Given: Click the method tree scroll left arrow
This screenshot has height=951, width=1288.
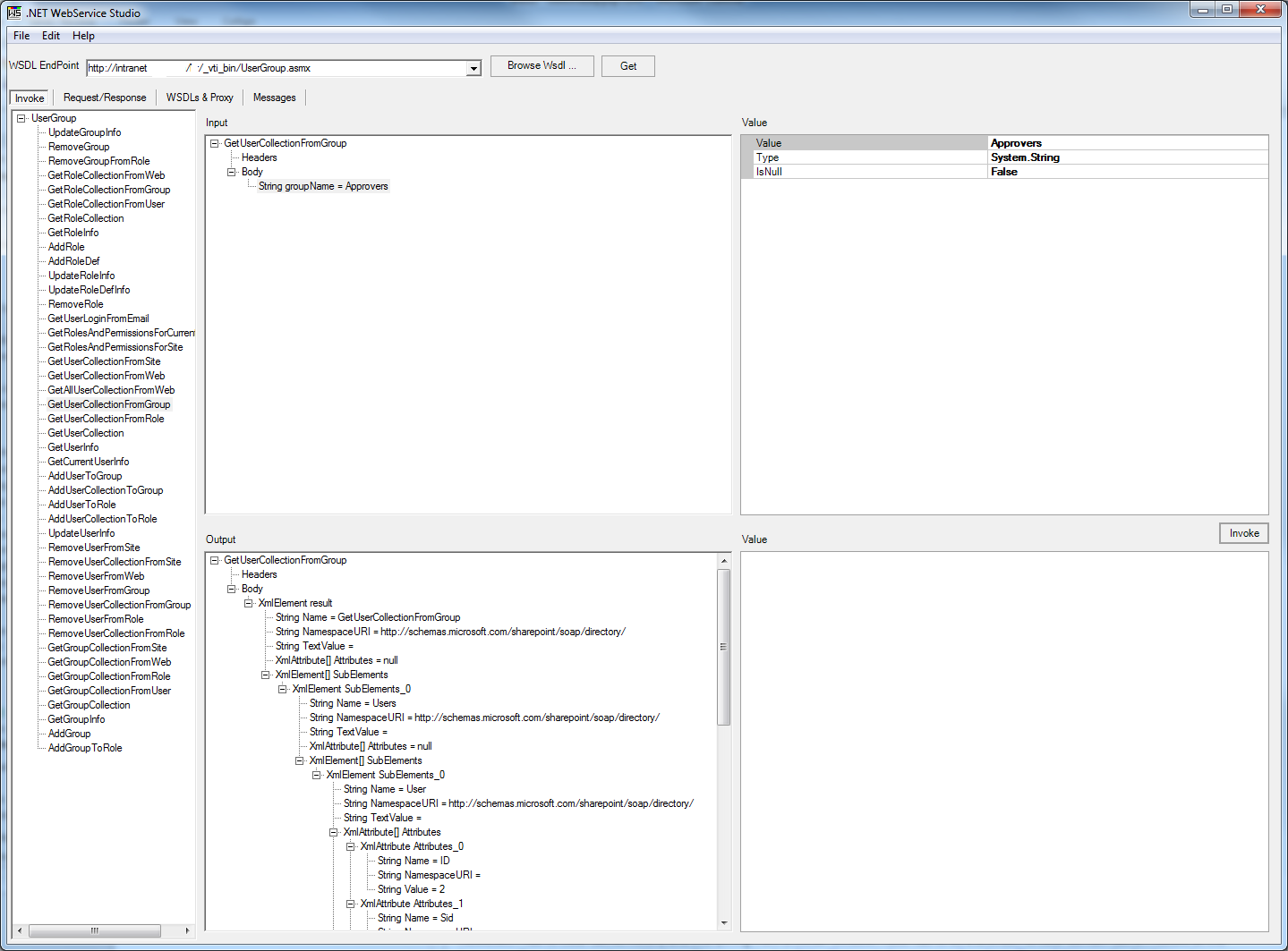Looking at the screenshot, I should (20, 930).
